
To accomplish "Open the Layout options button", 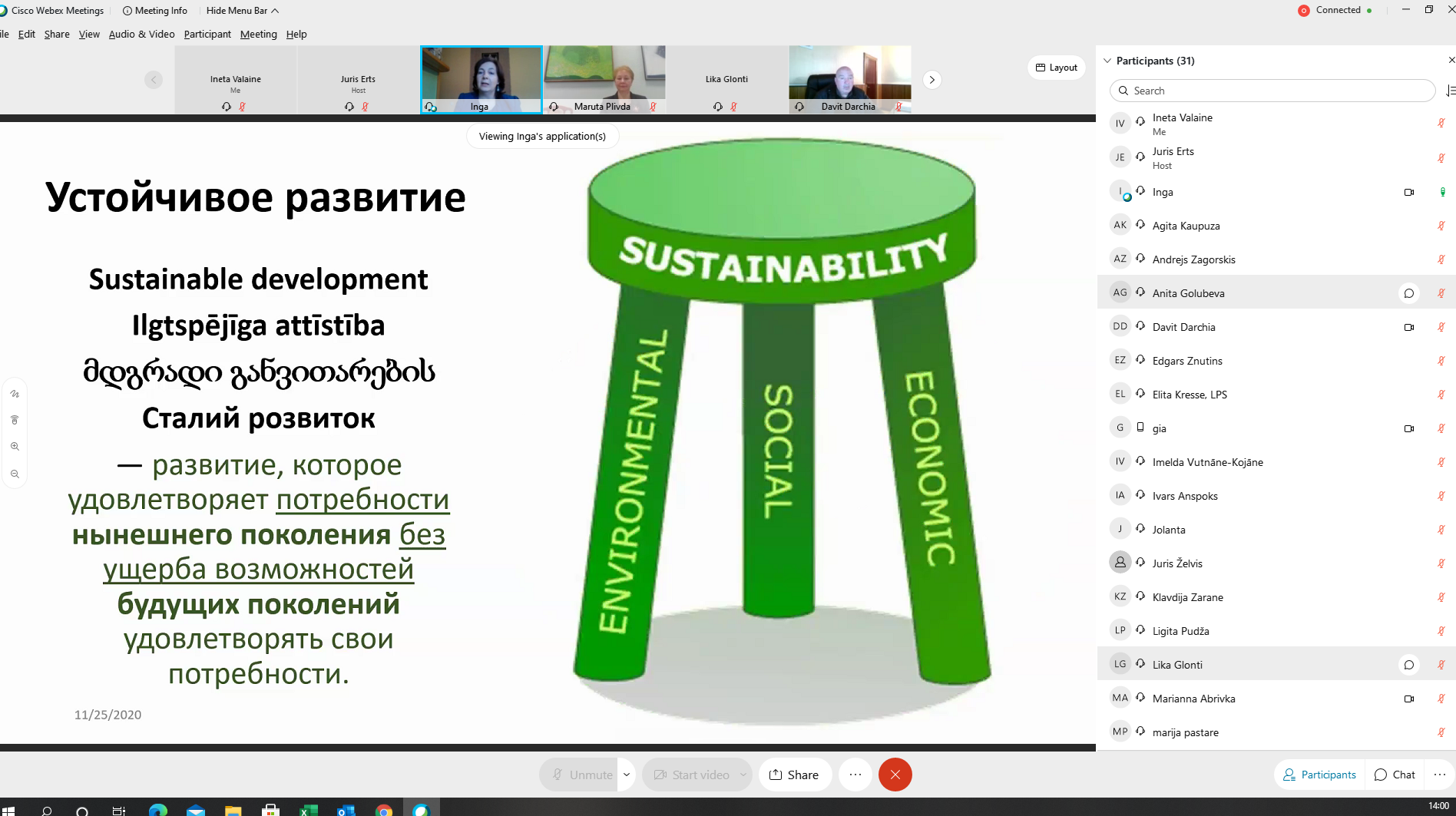I will click(x=1057, y=68).
